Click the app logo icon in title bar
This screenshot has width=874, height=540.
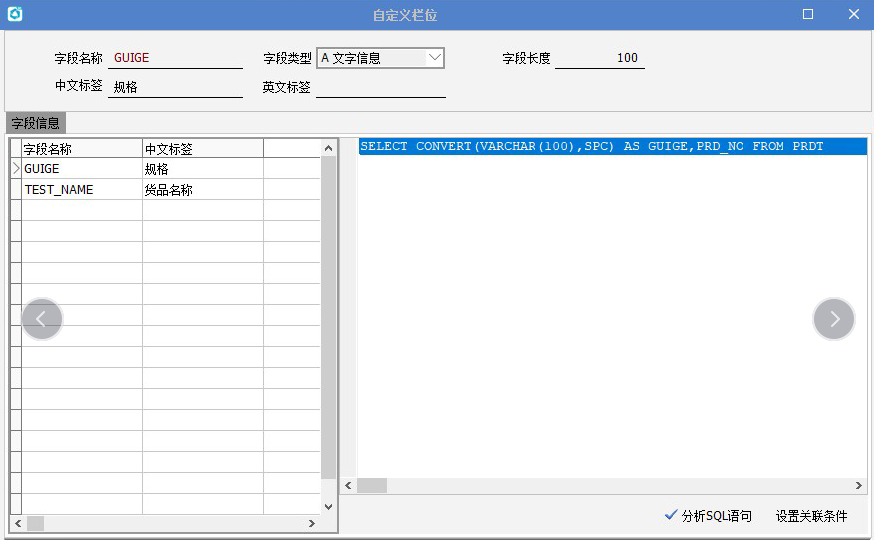(14, 14)
